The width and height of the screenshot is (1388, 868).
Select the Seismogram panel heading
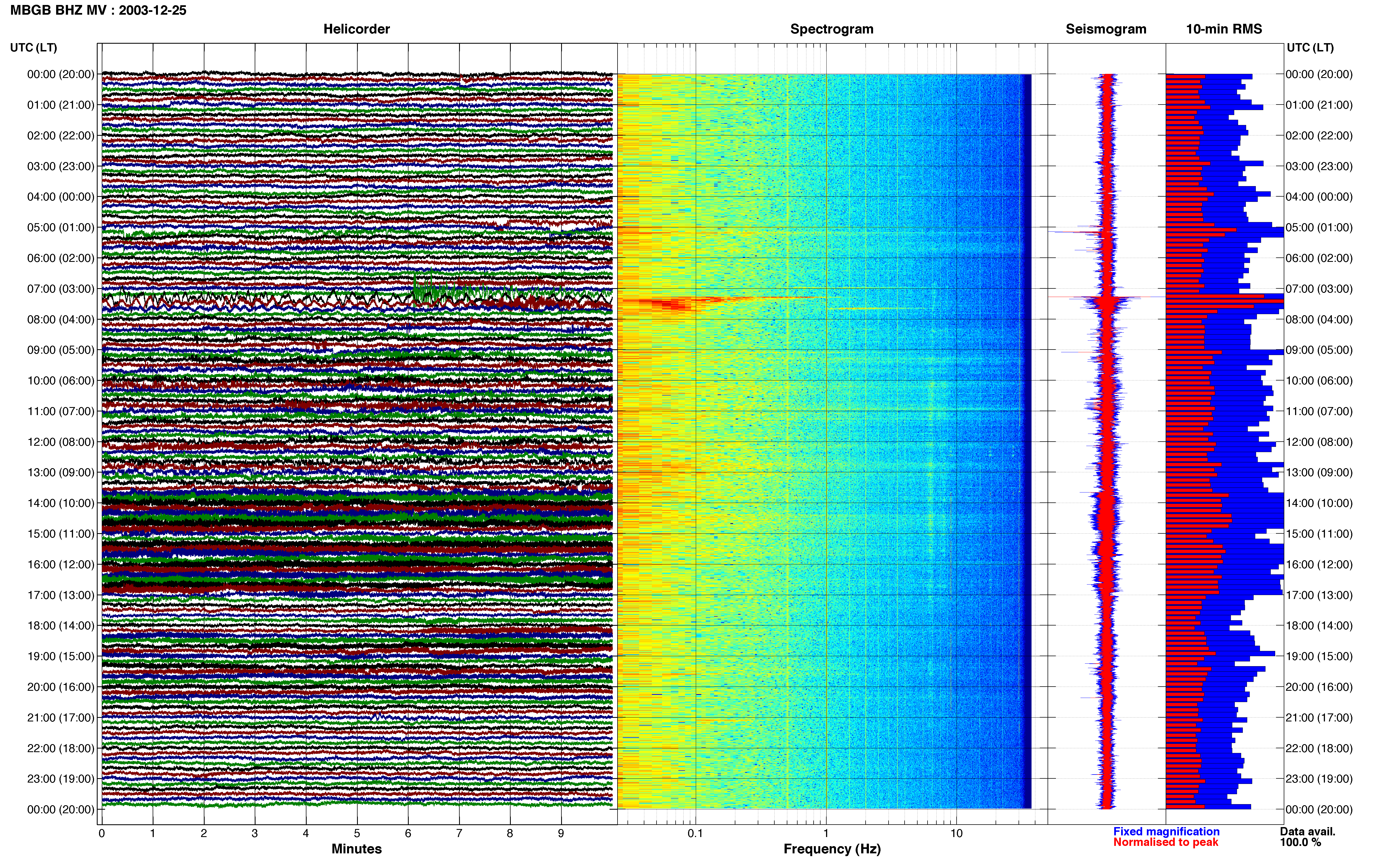1106,29
